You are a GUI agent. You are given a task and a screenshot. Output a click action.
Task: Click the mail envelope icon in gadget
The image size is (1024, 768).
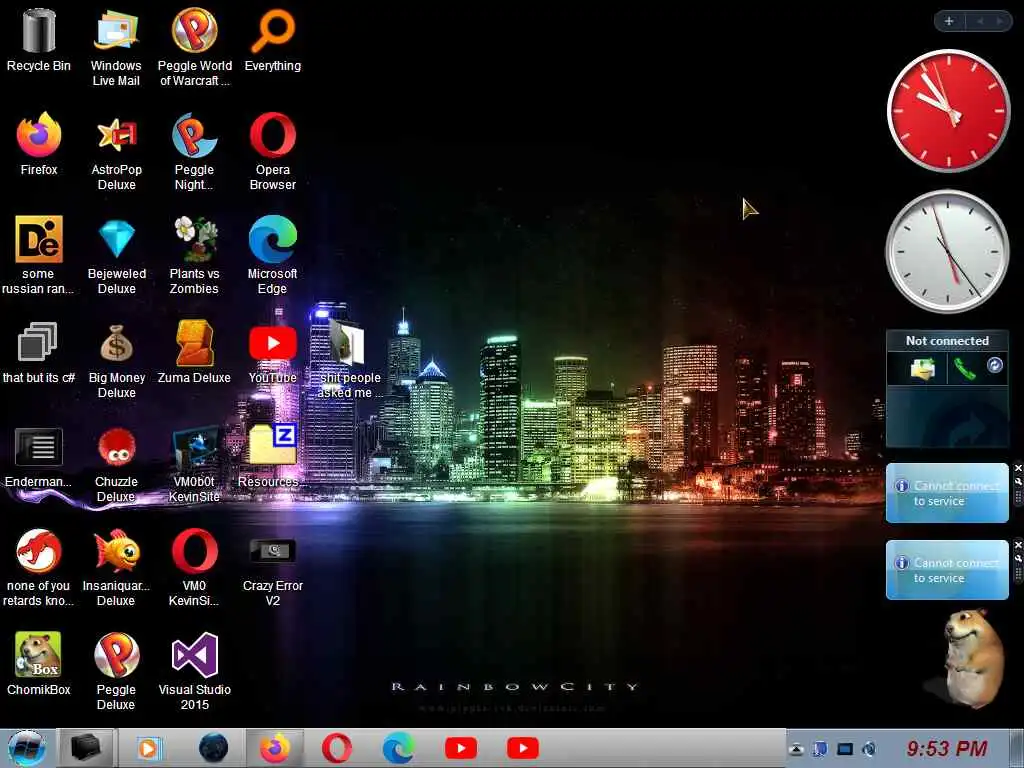coord(923,369)
